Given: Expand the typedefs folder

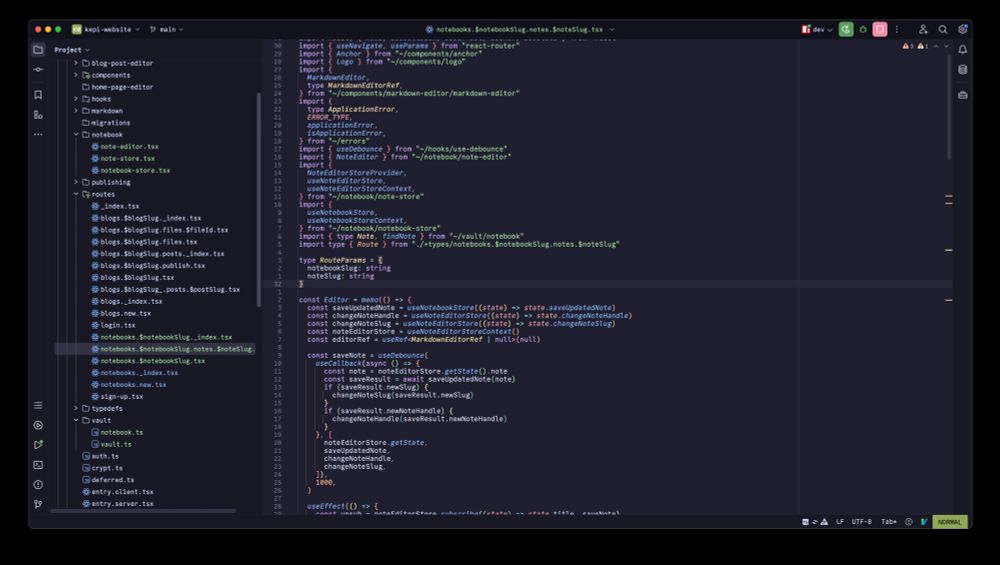Looking at the screenshot, I should [76, 409].
